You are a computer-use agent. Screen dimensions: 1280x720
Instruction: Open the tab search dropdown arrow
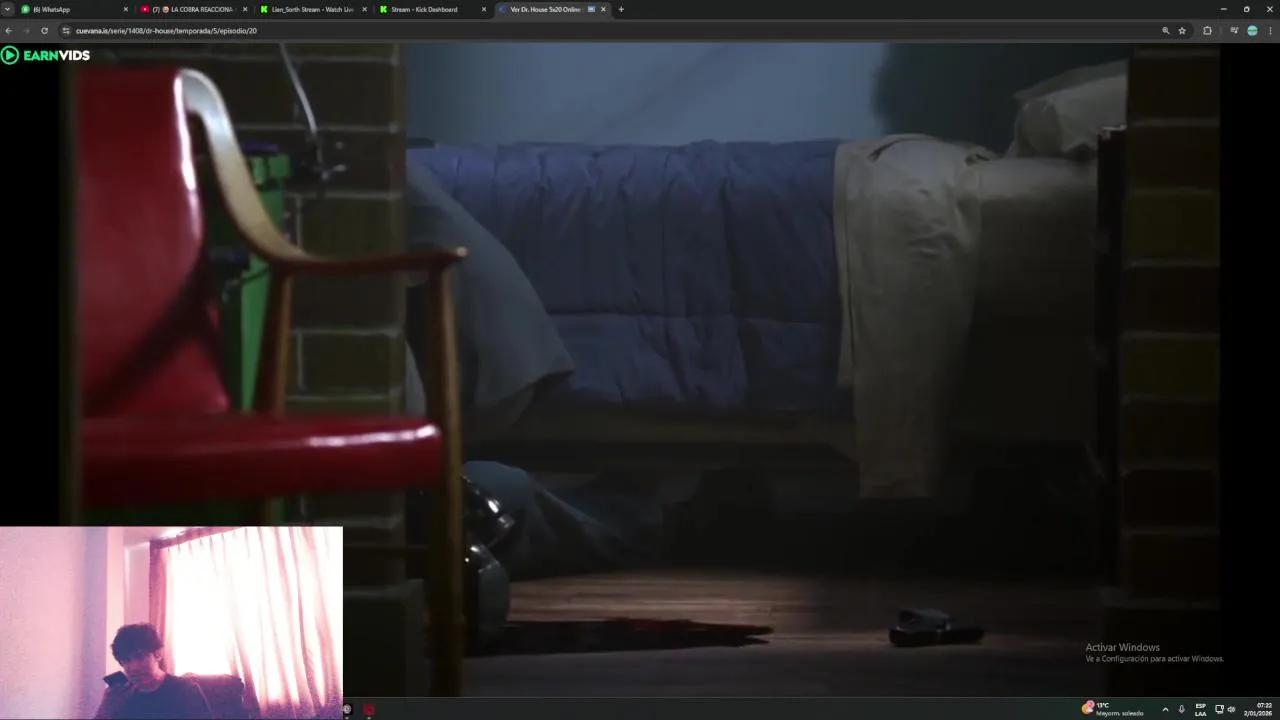point(7,9)
